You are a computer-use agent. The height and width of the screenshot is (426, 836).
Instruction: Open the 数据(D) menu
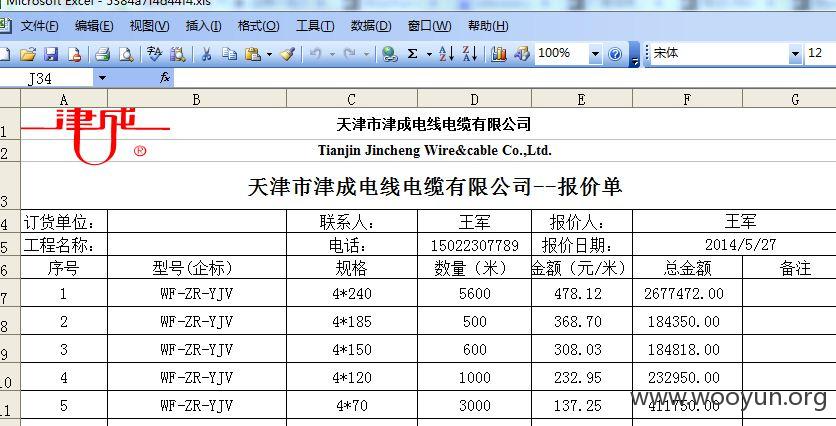click(x=371, y=26)
